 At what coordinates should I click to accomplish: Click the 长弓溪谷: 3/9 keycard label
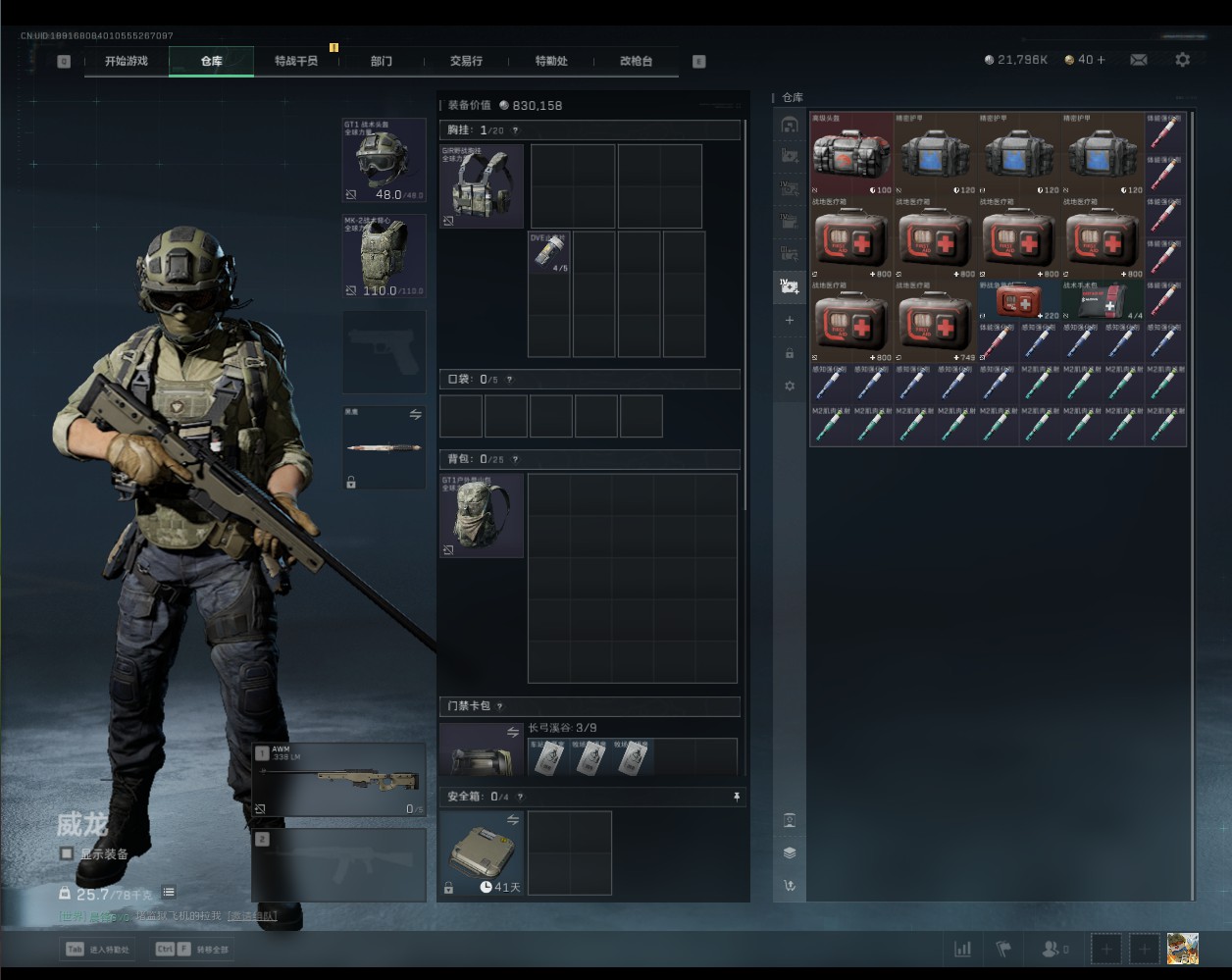pos(562,728)
